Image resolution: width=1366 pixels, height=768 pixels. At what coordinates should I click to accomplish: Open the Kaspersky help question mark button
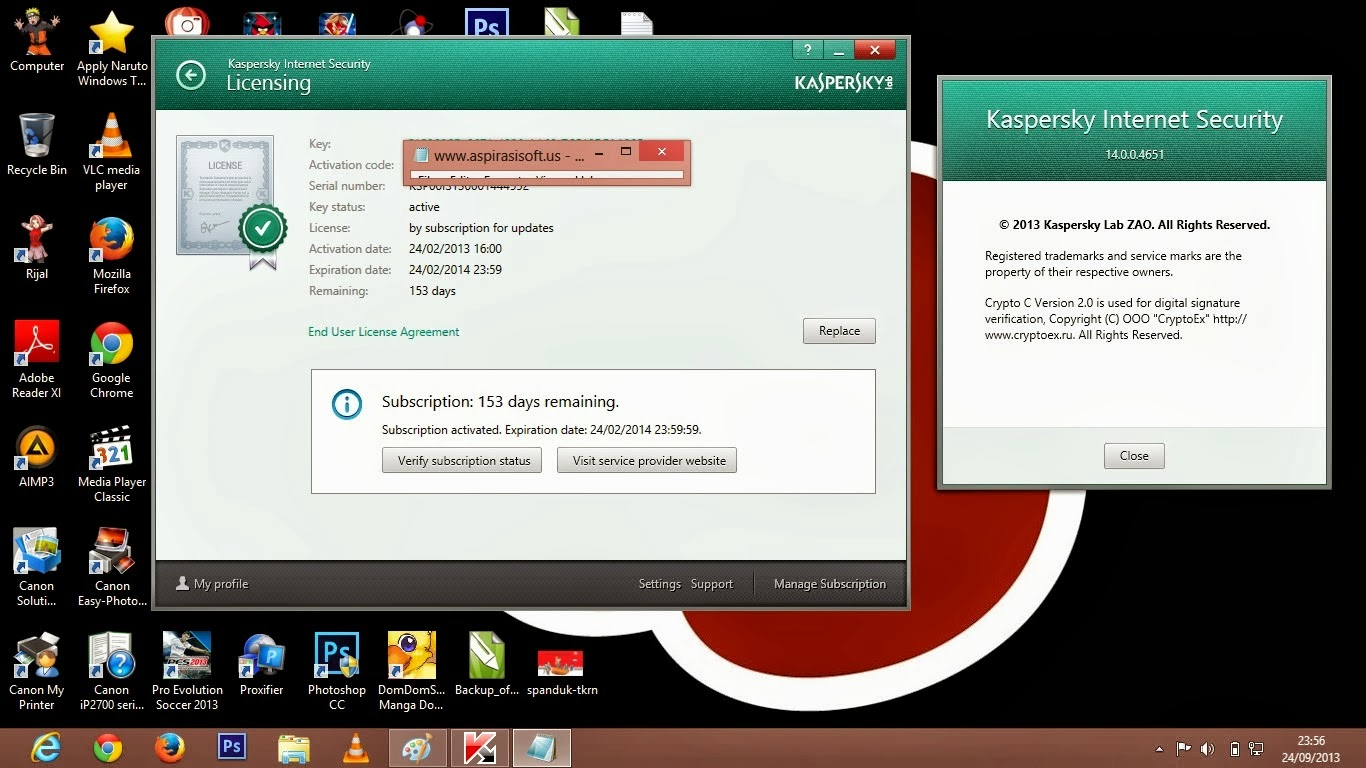(807, 50)
